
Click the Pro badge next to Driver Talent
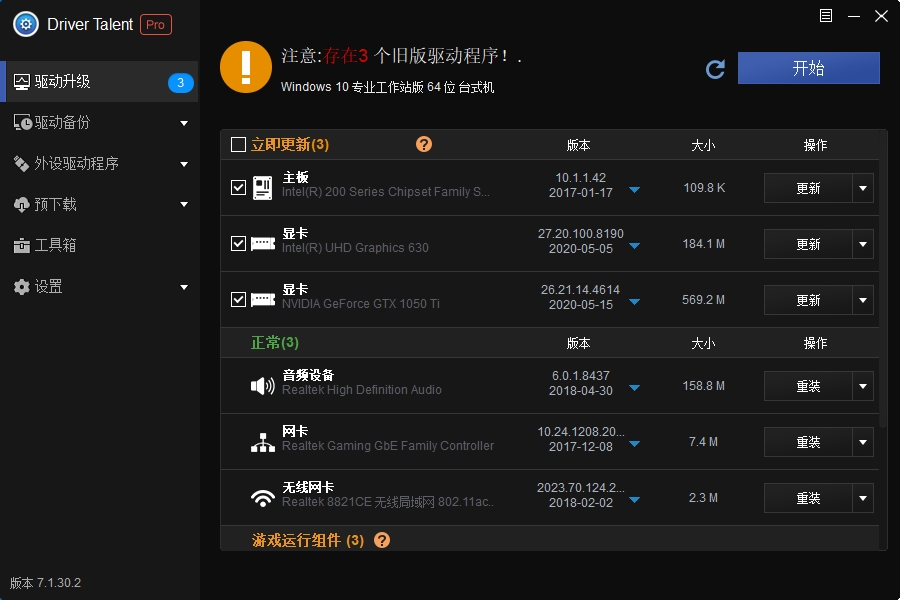[x=156, y=25]
